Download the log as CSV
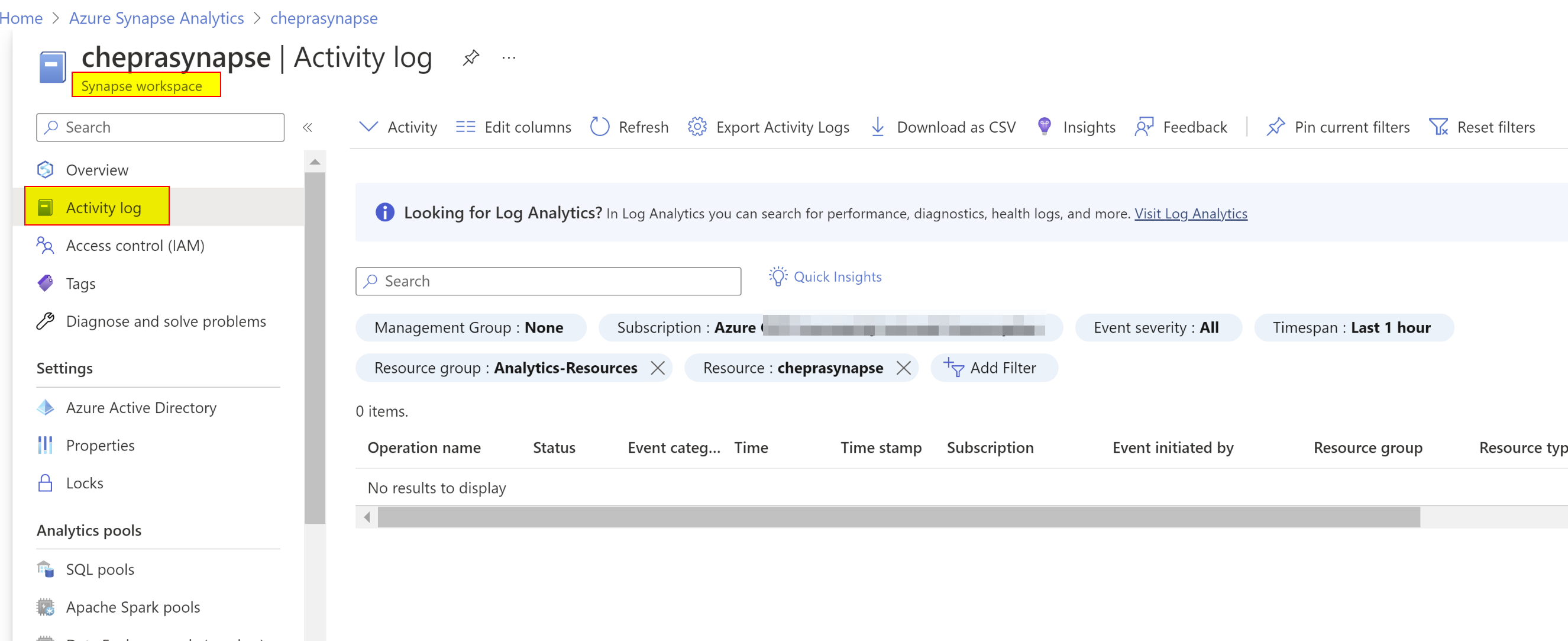 tap(943, 127)
